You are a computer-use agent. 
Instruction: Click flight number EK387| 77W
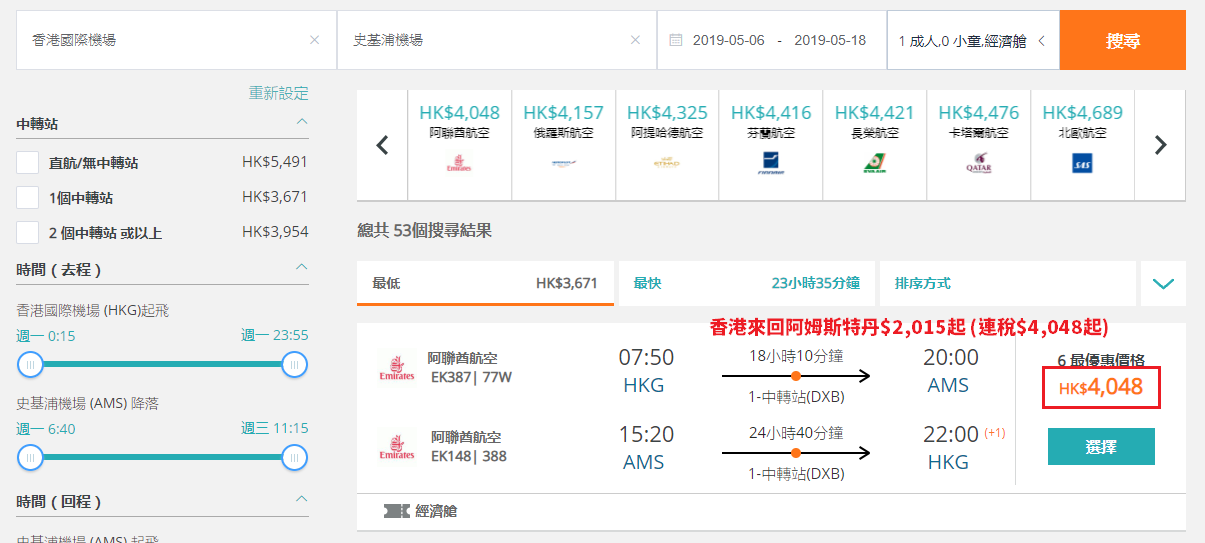(x=471, y=378)
